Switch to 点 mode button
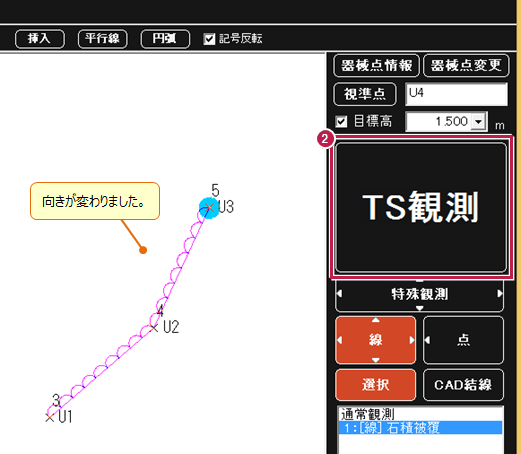Screen dimensions: 521x454 coord(463,340)
